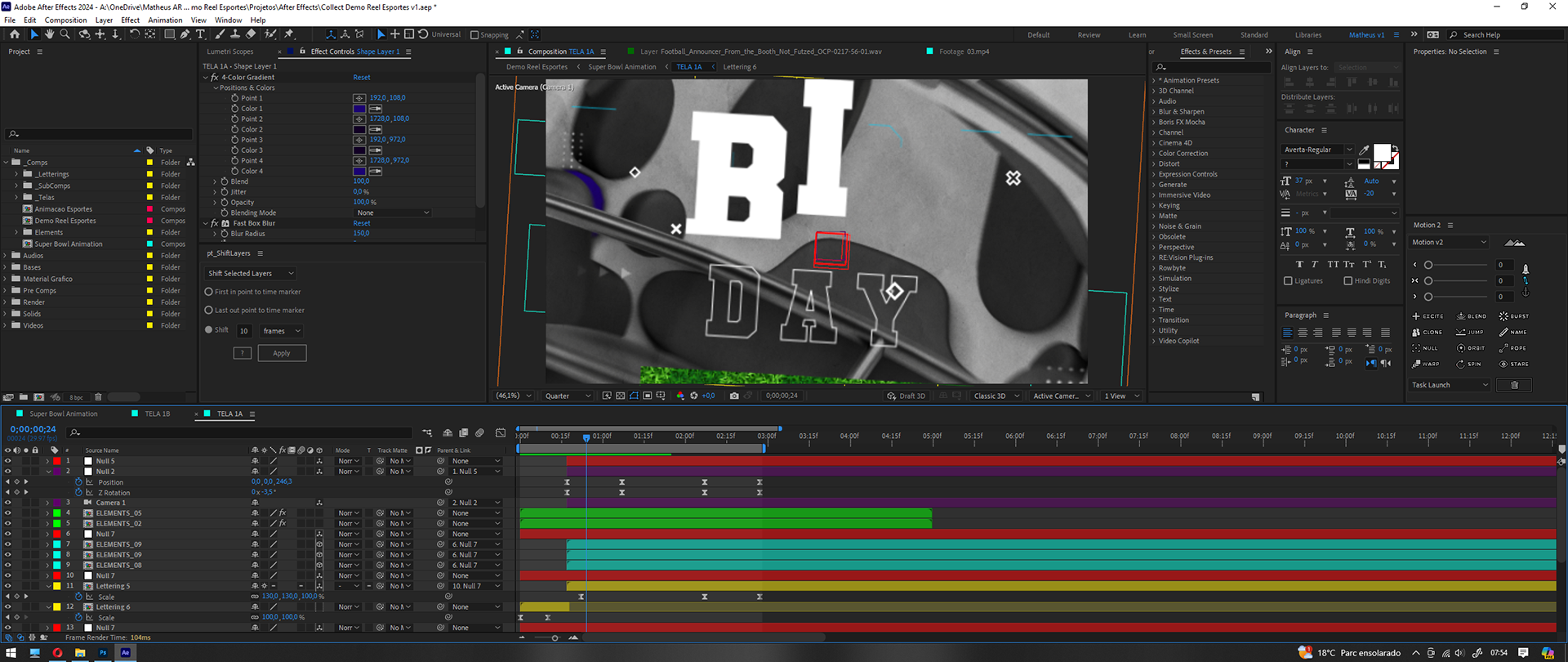
Task: Click the Motion 2 BURST tool
Action: [x=1514, y=316]
